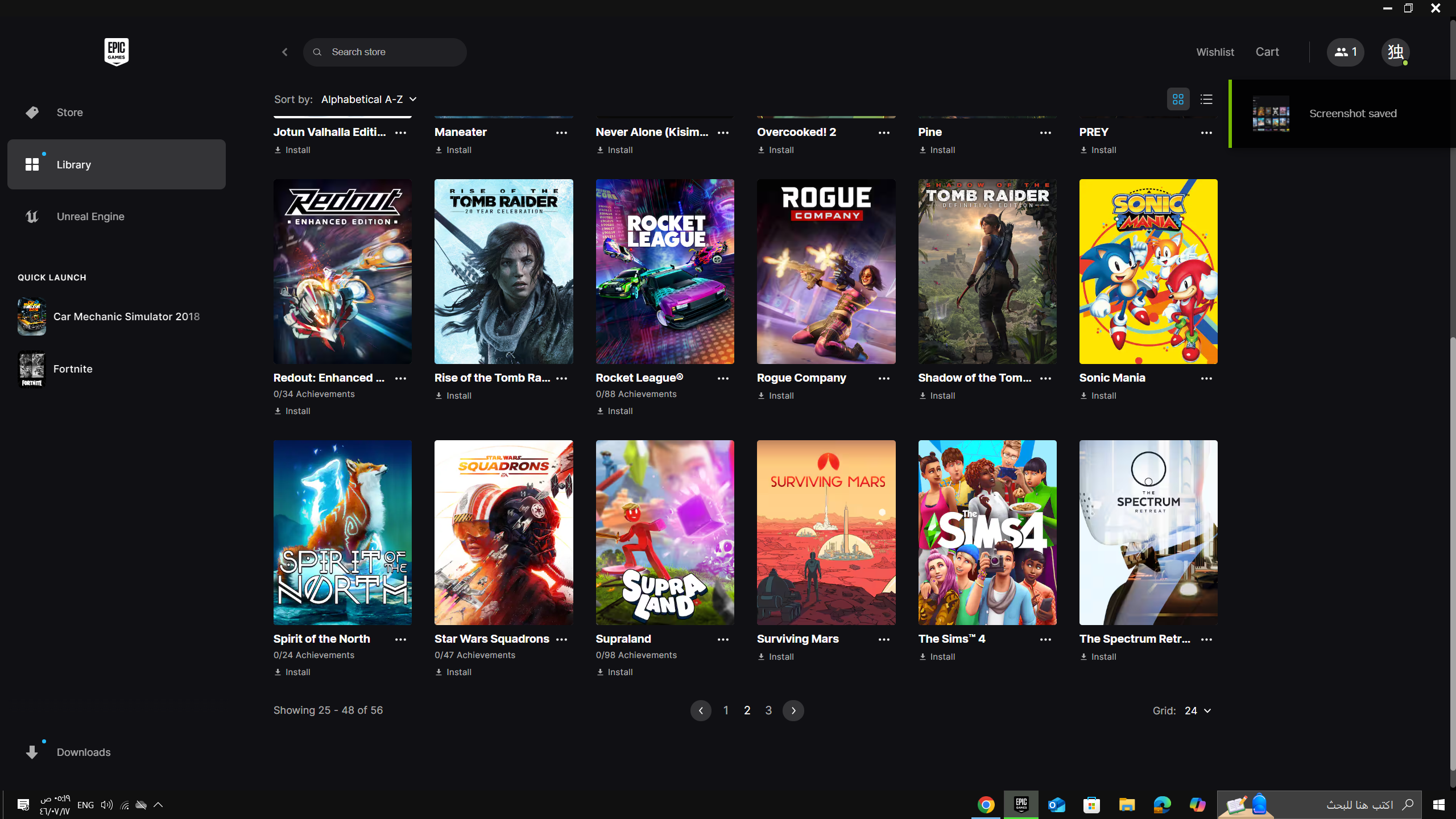Open more options for Rocket League
The image size is (1456, 819).
pos(723,378)
